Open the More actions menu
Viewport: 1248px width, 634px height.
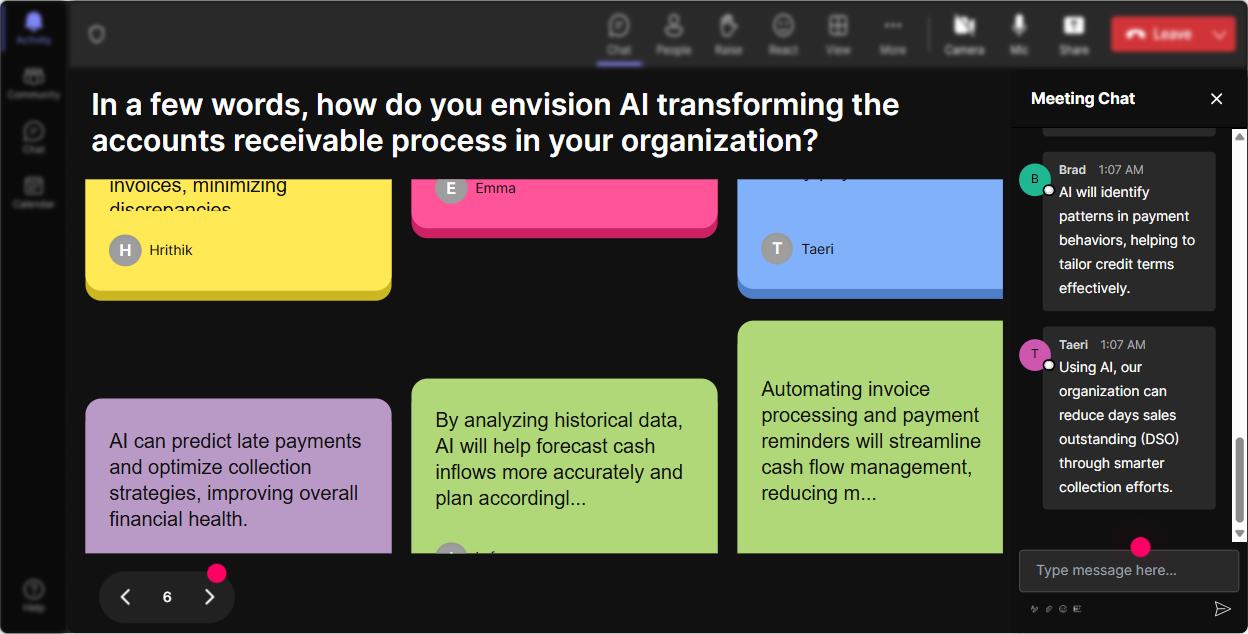pos(893,34)
